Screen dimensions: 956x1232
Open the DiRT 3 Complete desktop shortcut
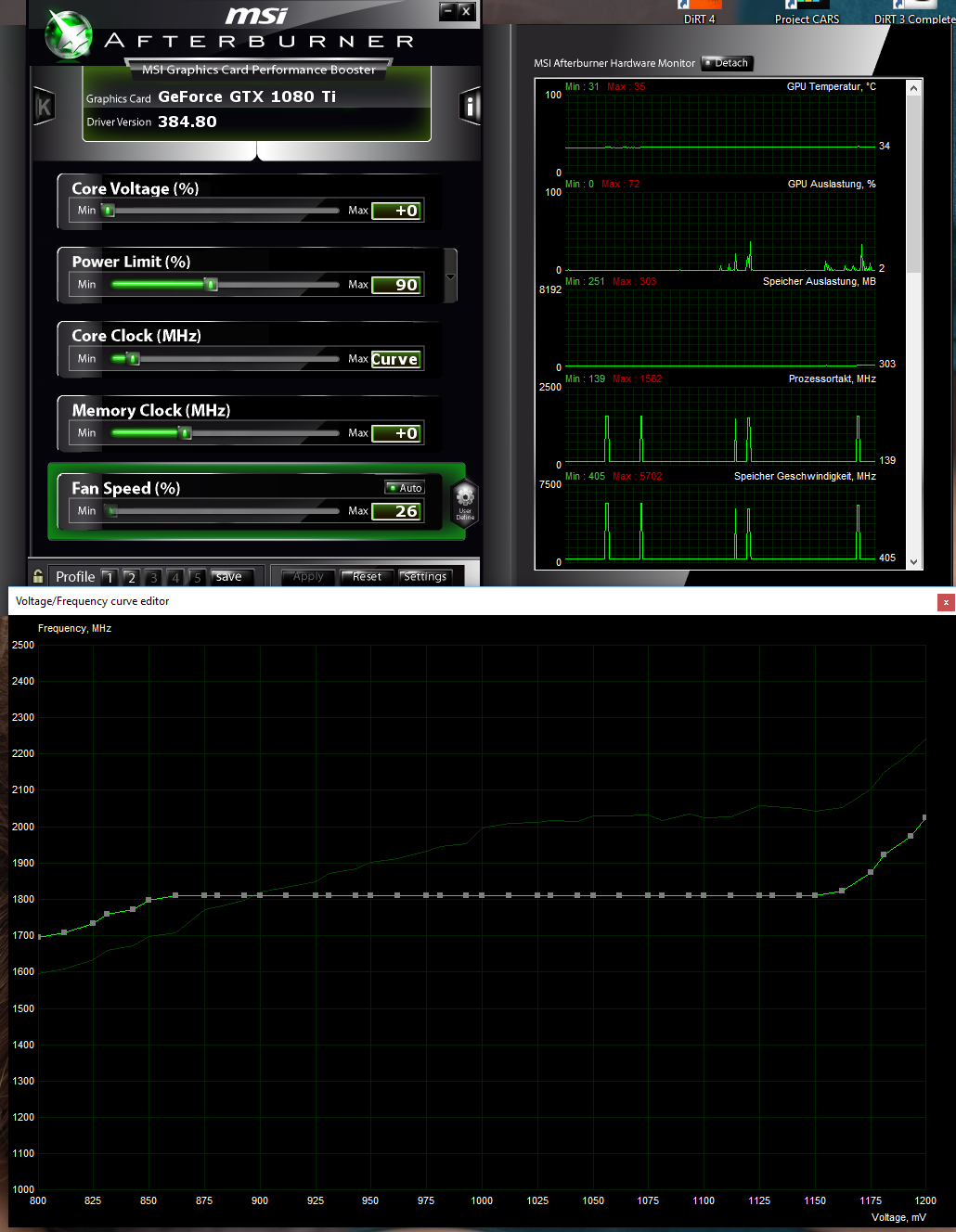(x=914, y=12)
